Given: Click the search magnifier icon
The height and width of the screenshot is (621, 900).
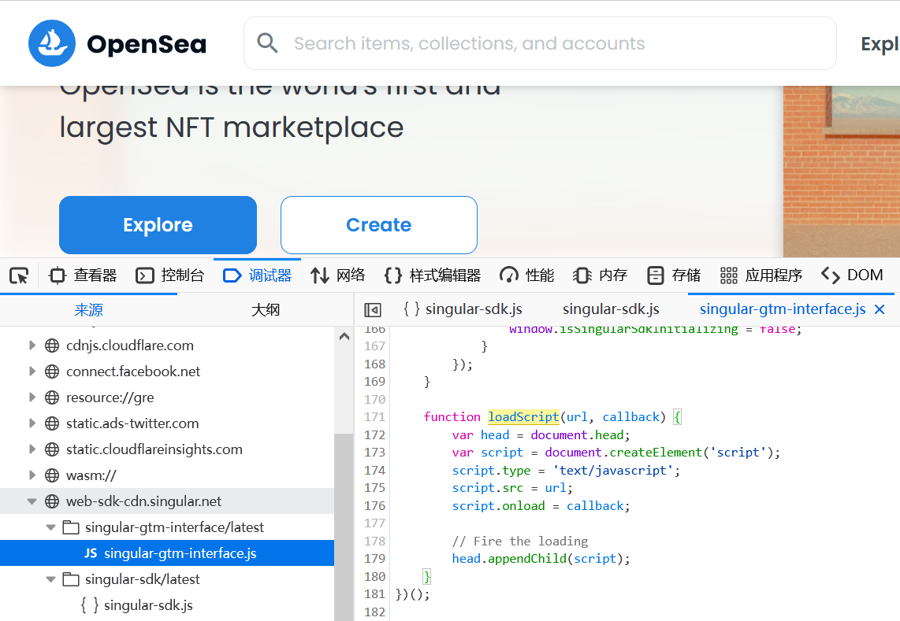Looking at the screenshot, I should point(268,43).
